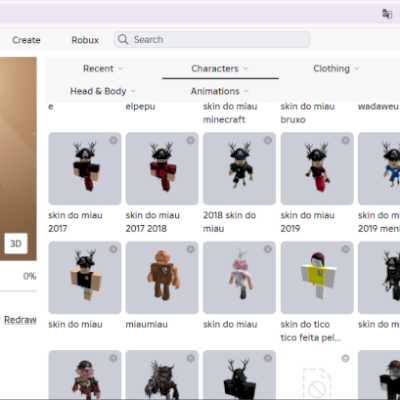Select the skin do miau 2019 thumbnail
400x400 pixels.
click(317, 169)
